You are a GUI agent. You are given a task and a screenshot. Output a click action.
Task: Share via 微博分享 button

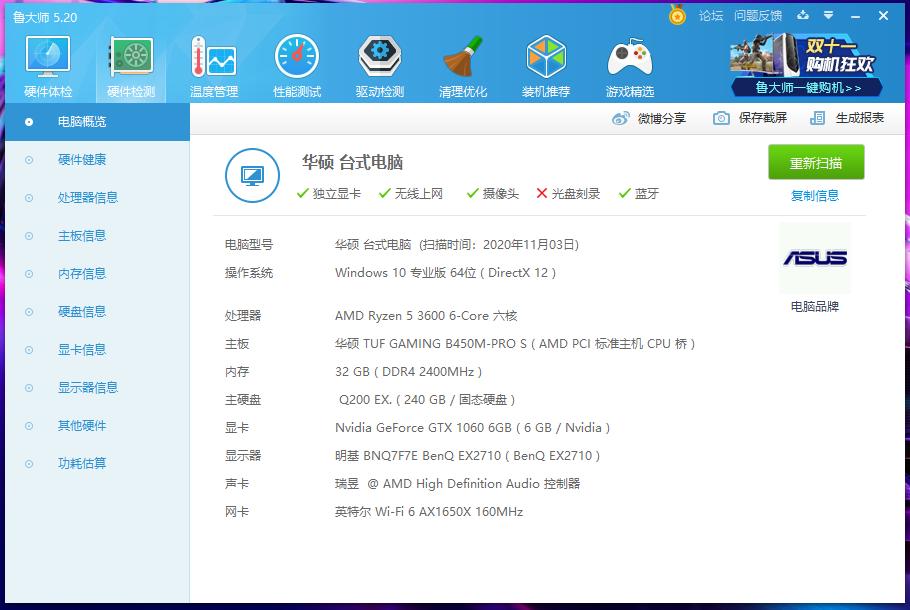(x=650, y=118)
